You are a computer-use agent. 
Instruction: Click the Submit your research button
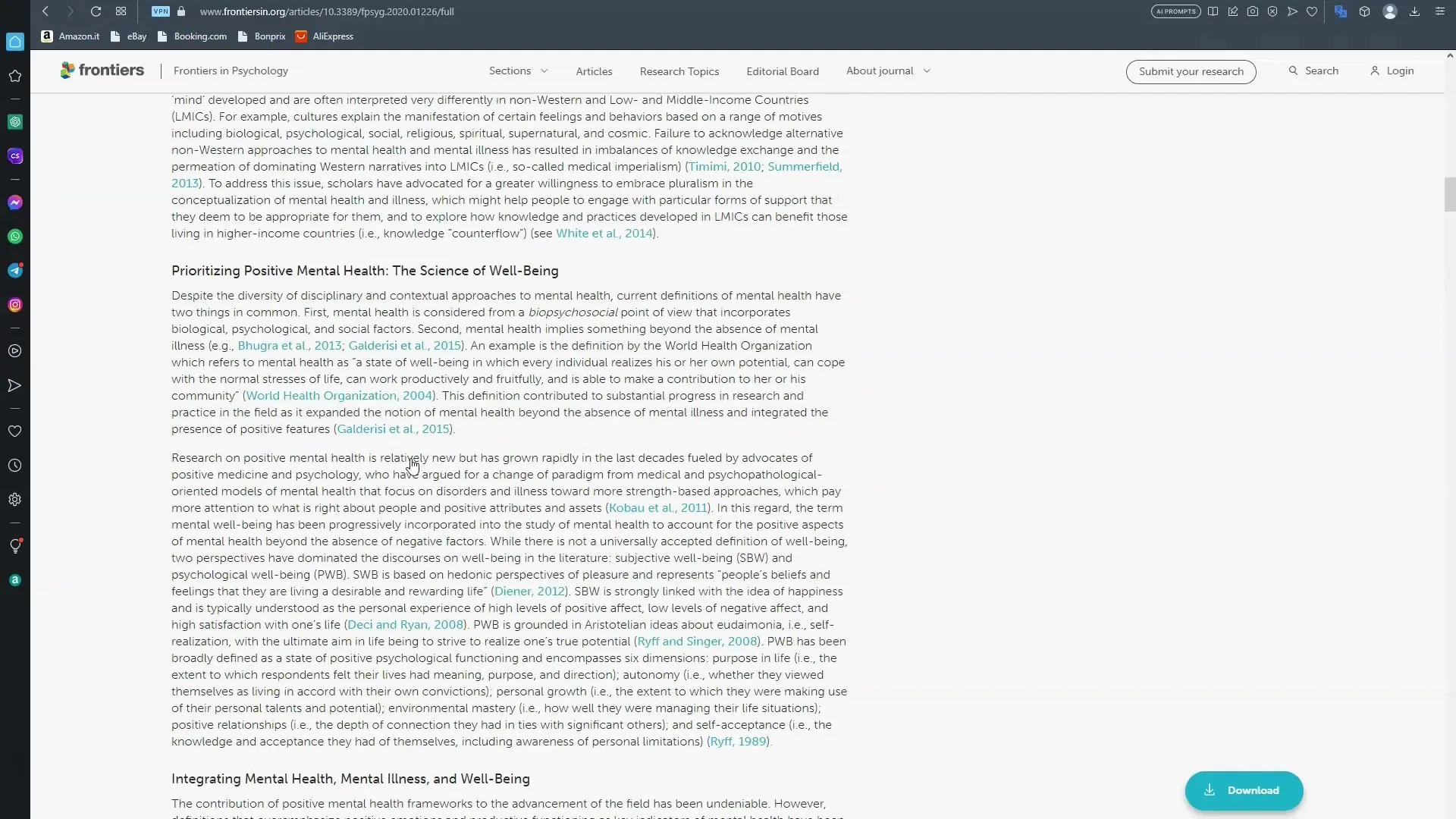pos(1191,71)
